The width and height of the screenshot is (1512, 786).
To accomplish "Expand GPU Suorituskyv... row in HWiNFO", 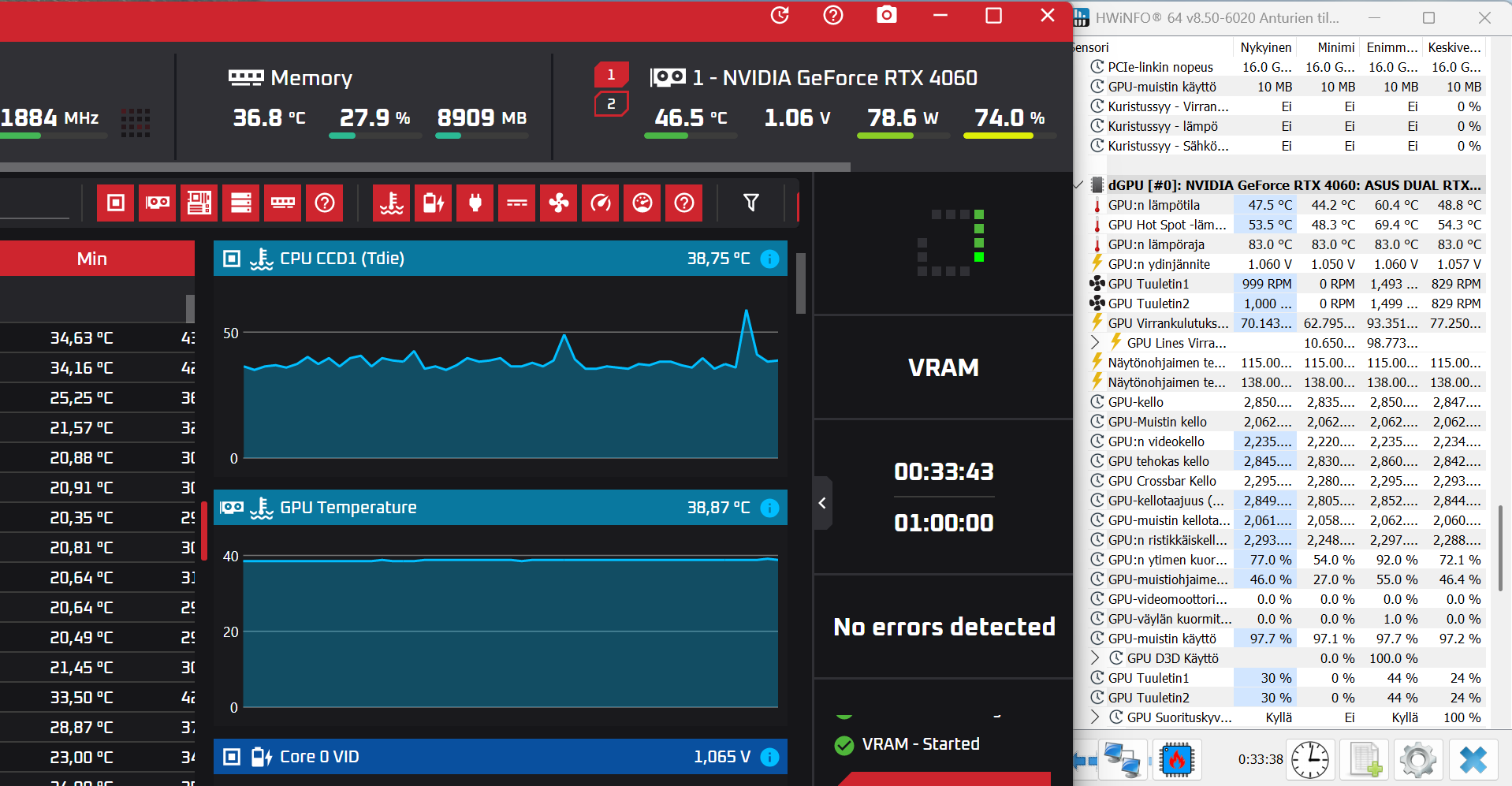I will [1095, 717].
